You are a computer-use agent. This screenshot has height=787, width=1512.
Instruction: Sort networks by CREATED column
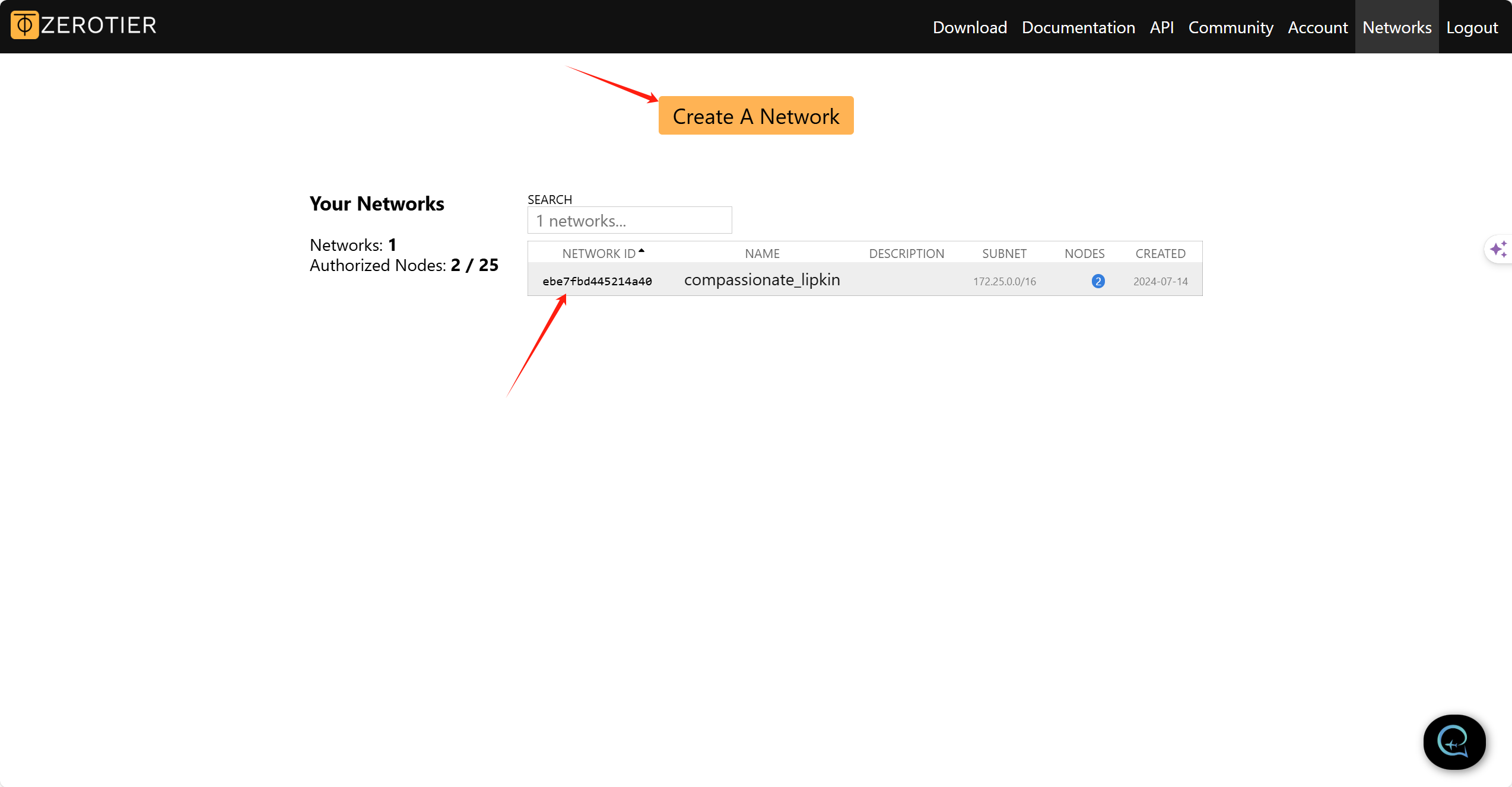(x=1159, y=253)
